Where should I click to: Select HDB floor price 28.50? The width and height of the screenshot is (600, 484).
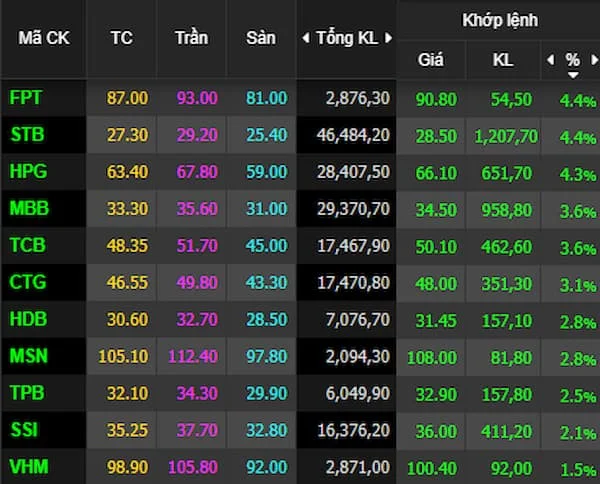pos(266,320)
